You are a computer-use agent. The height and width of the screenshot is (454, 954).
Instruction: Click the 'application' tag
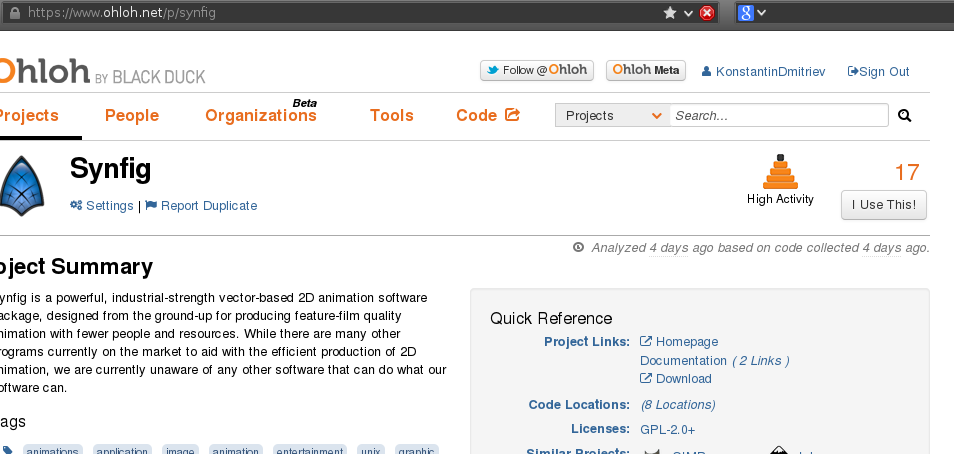pos(122,450)
